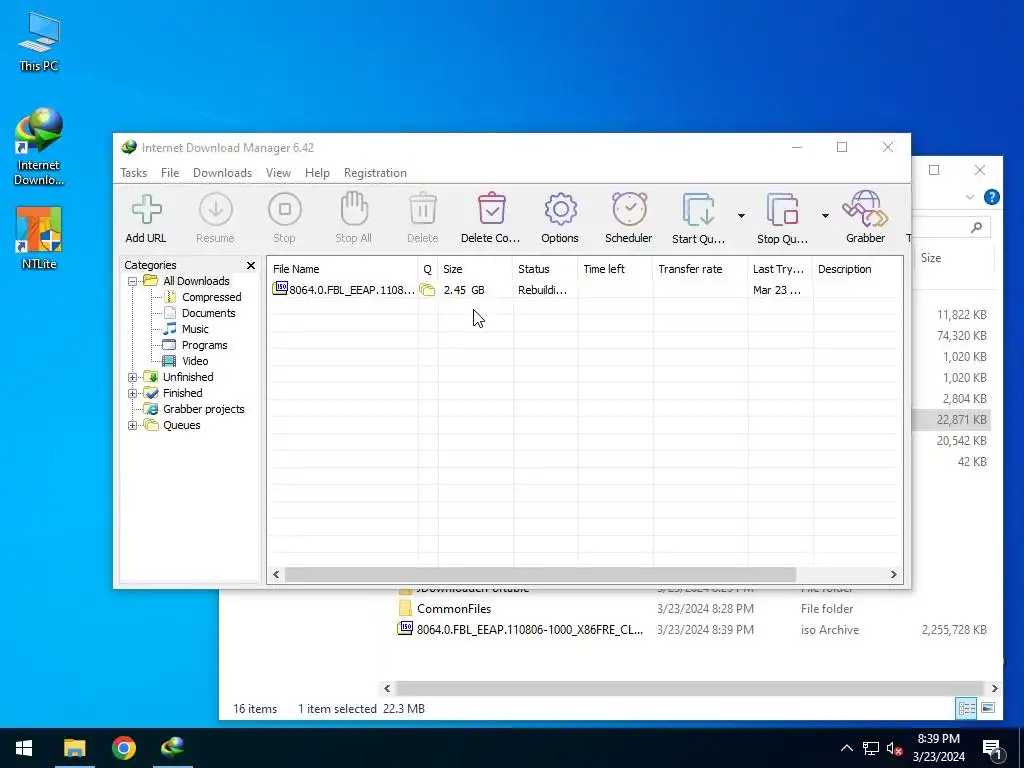Click the muted volume tray icon
Image resolution: width=1024 pixels, height=768 pixels.
(x=894, y=748)
